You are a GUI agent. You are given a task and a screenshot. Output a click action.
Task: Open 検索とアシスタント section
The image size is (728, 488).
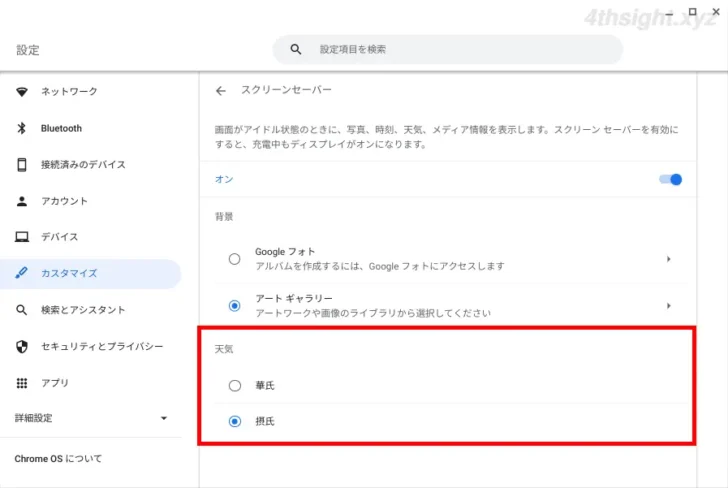[91, 310]
